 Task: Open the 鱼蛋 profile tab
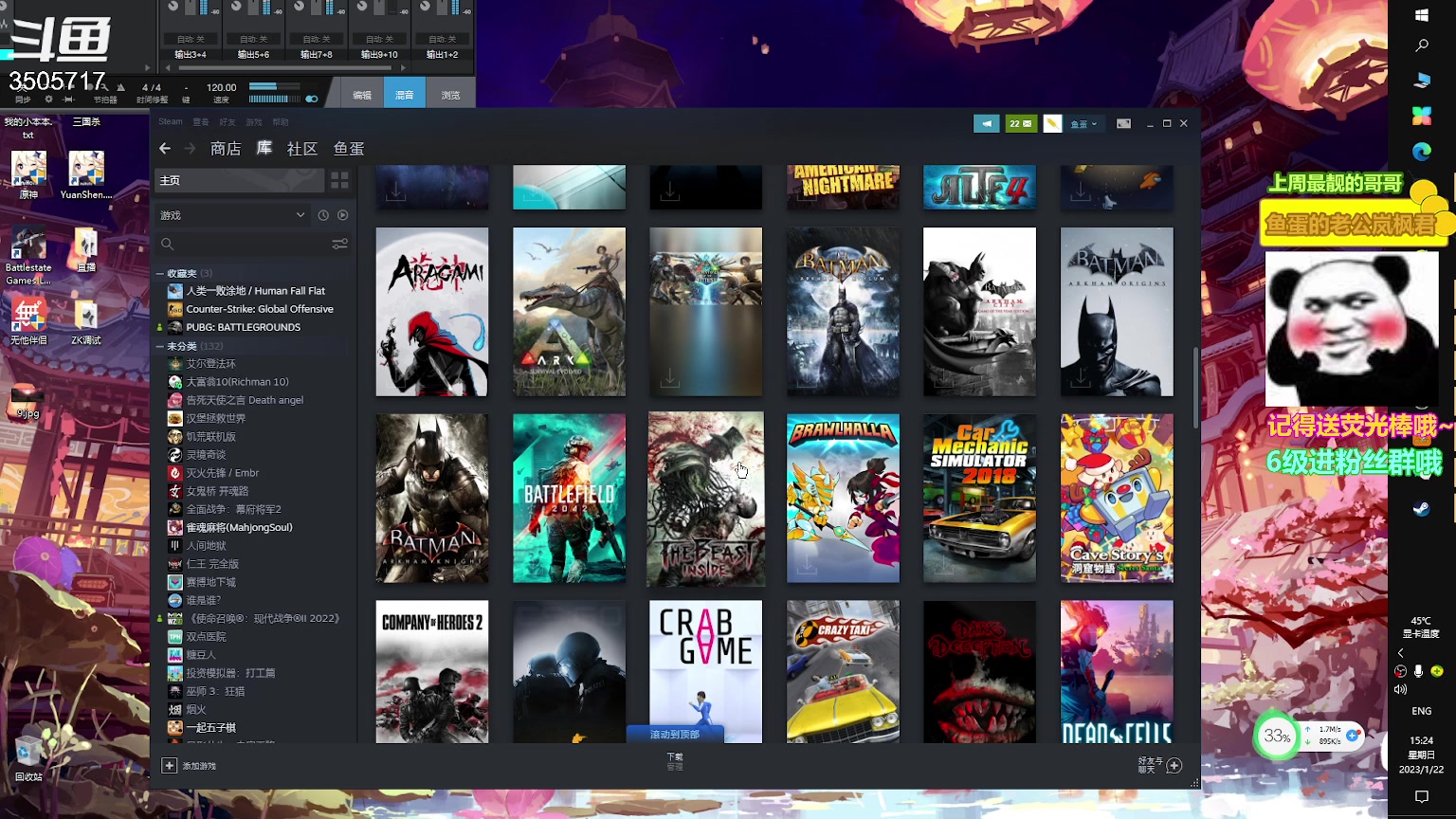[x=349, y=149]
